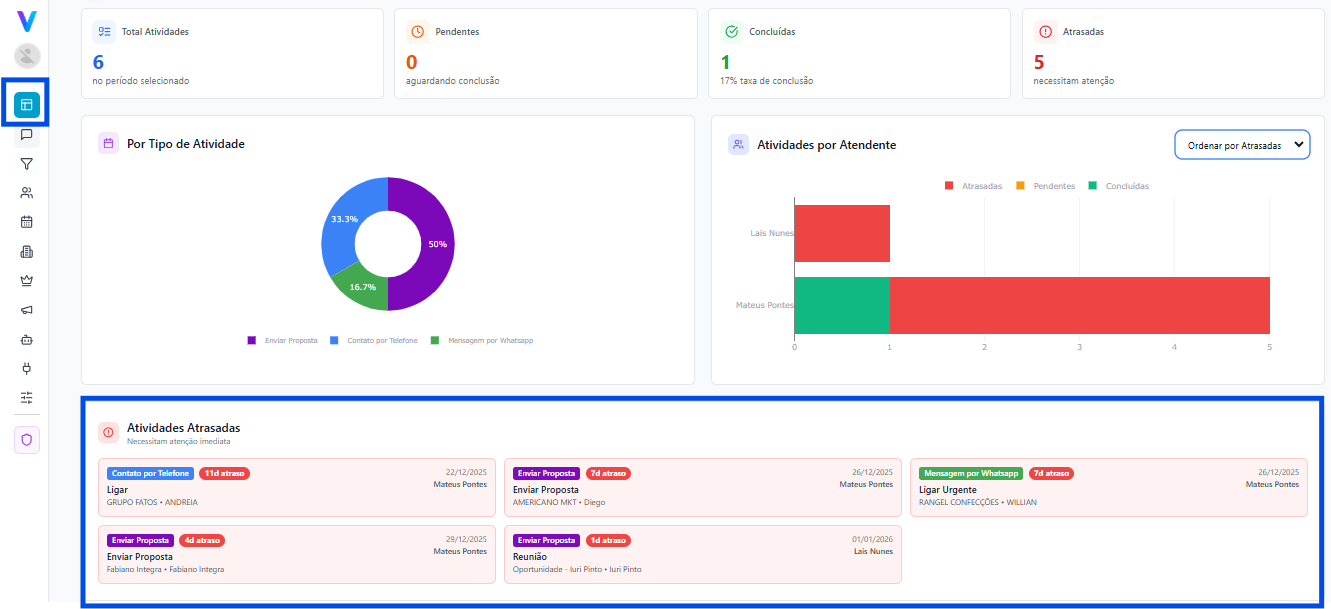This screenshot has width=1331, height=609.
Task: Toggle Mensagem por Whatsapp legend in donut chart
Action: (x=482, y=341)
